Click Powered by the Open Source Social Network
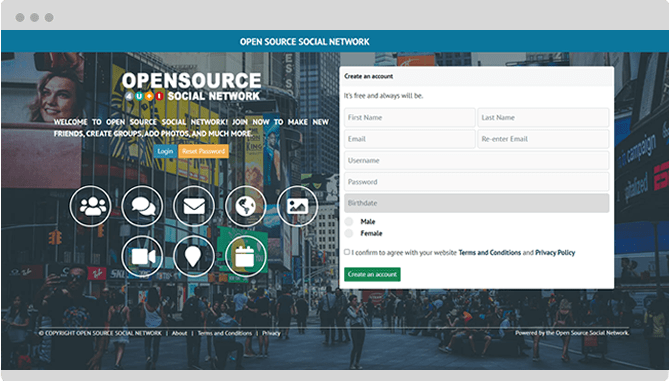 572,333
